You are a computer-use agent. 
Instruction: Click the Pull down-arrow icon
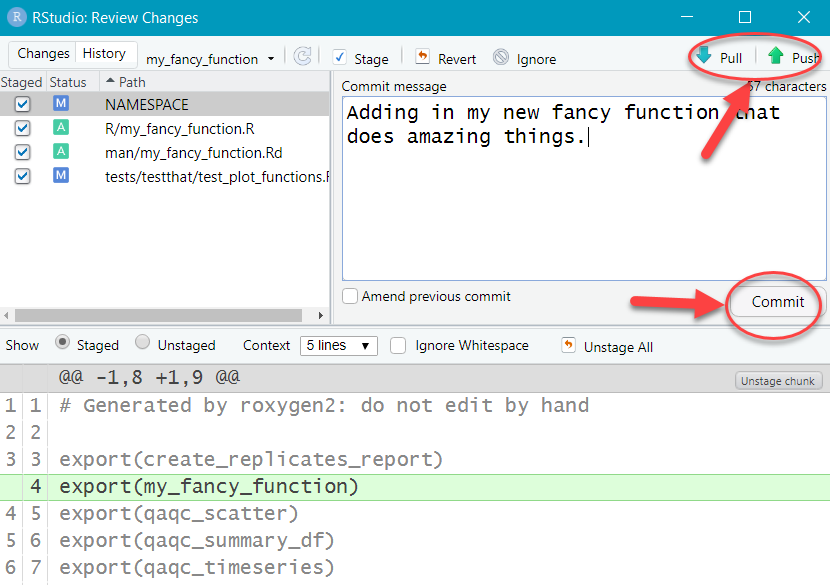(705, 57)
